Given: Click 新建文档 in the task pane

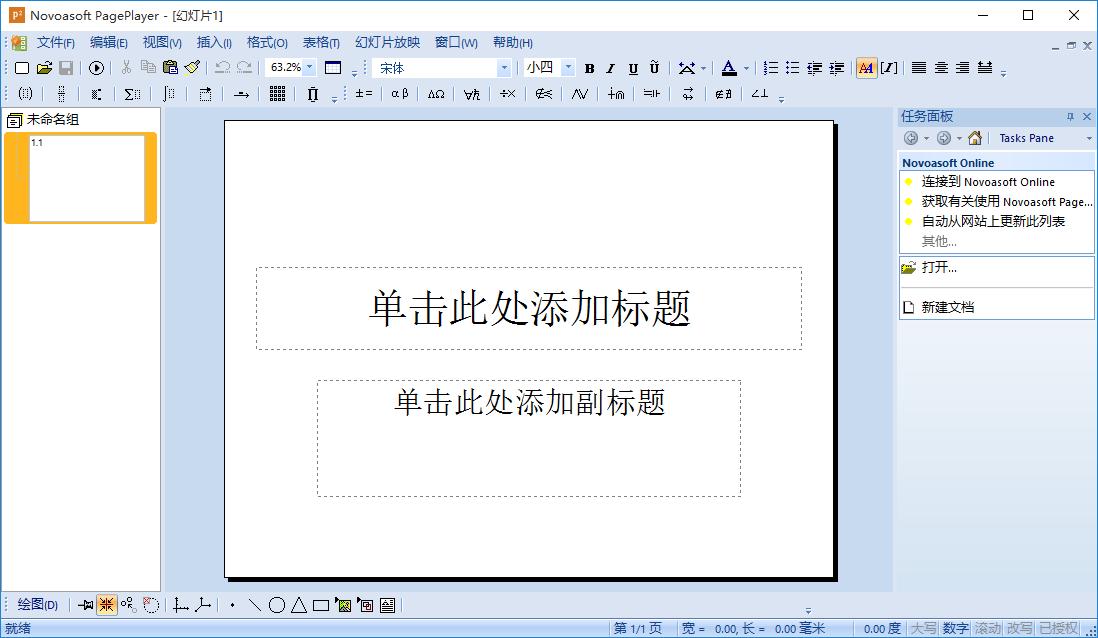Looking at the screenshot, I should click(947, 307).
